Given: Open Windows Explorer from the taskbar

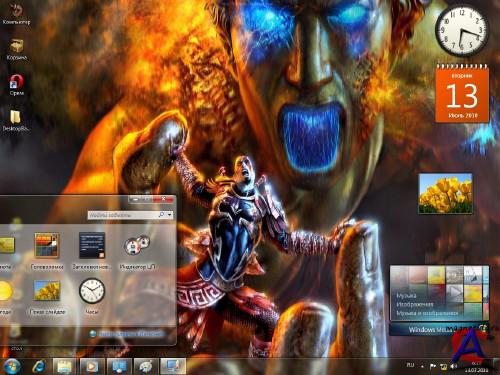Looking at the screenshot, I should point(65,366).
